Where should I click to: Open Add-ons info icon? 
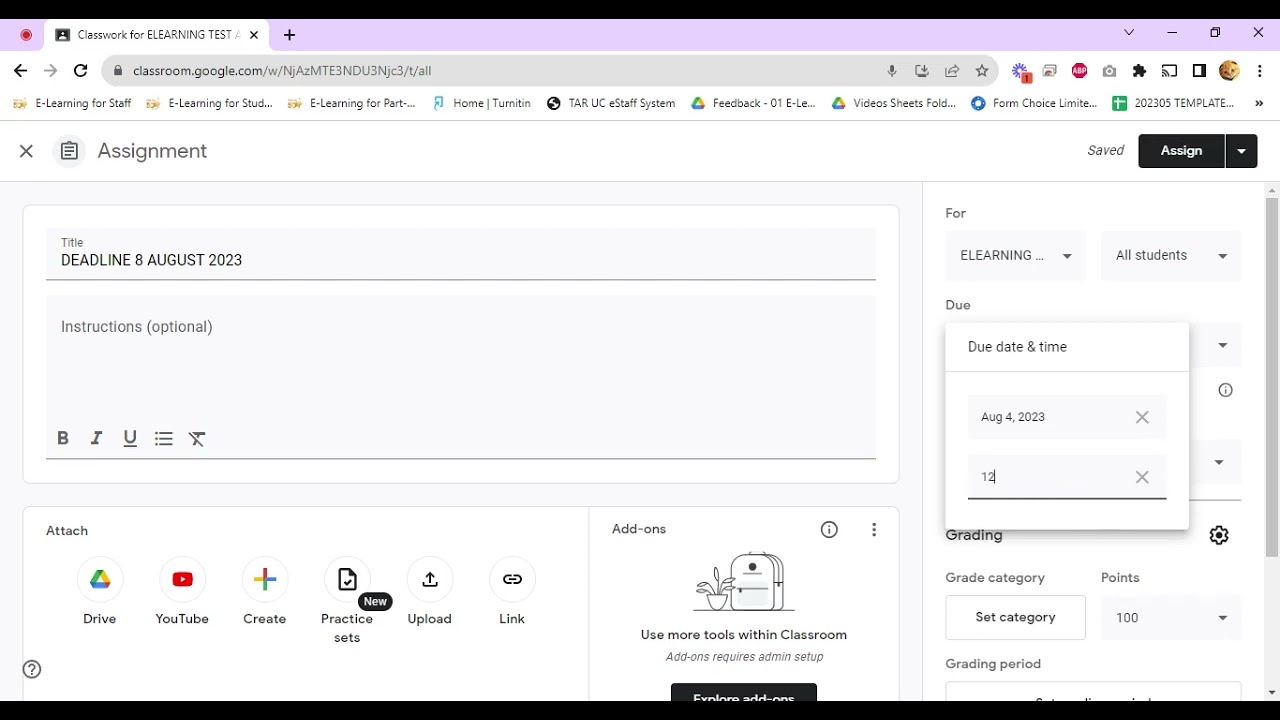[829, 530]
